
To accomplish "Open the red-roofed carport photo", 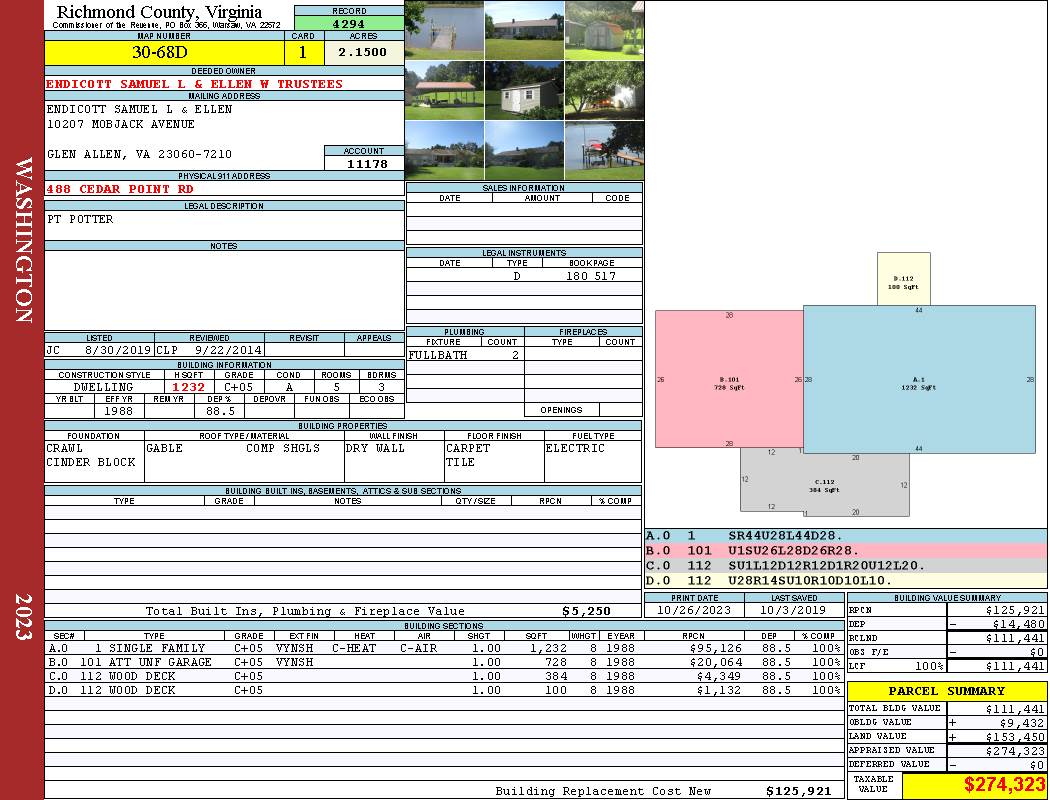I will tap(445, 91).
